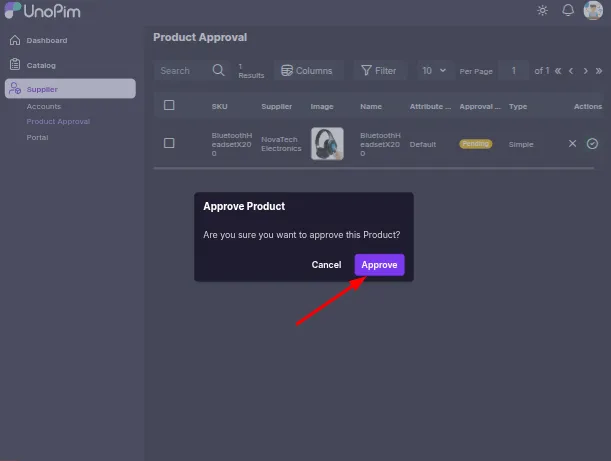Click the Attribute column header
Image resolution: width=611 pixels, height=461 pixels.
430,106
